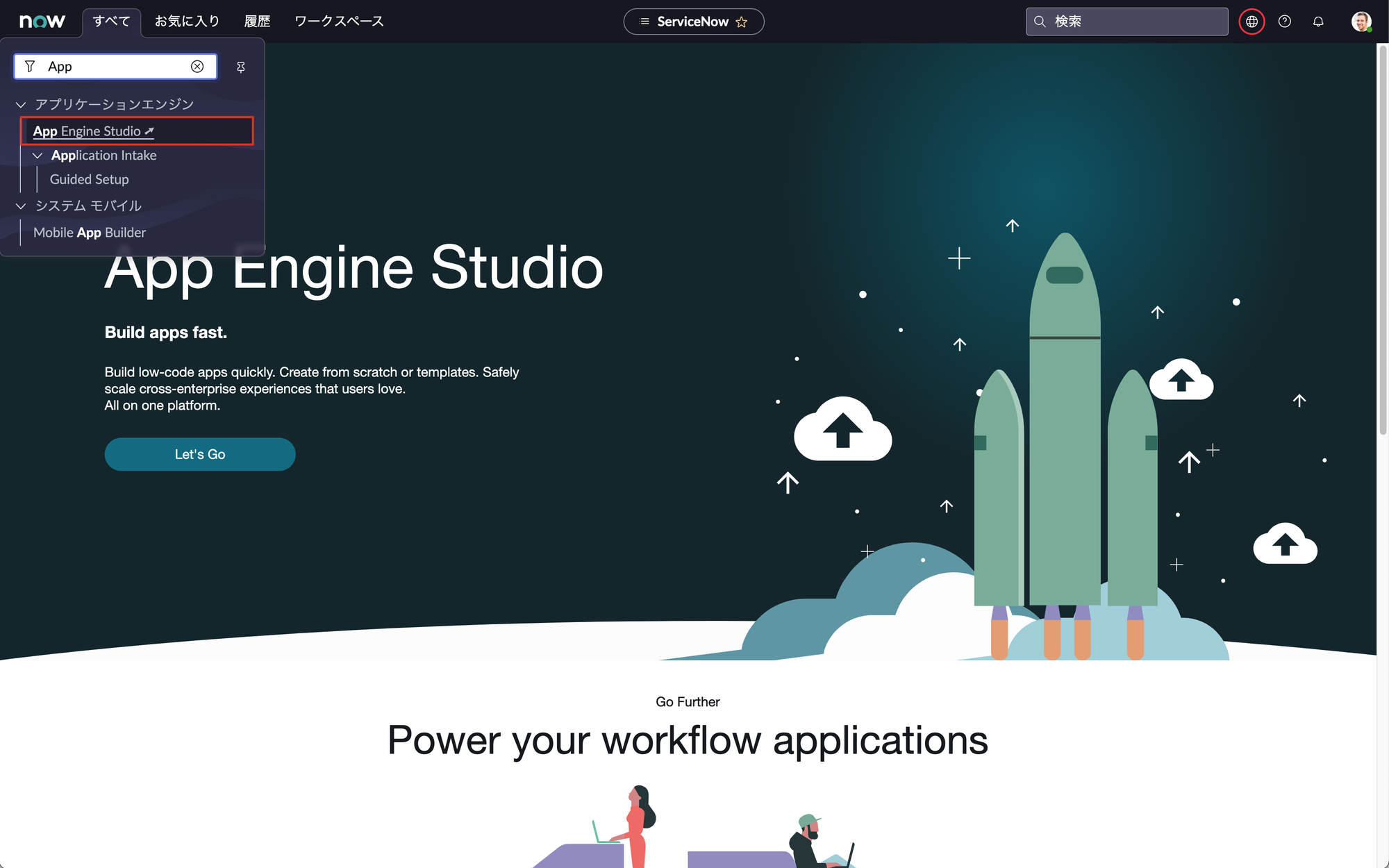Image resolution: width=1389 pixels, height=868 pixels.
Task: Click the magnifier icon in search field
Action: [x=1040, y=22]
